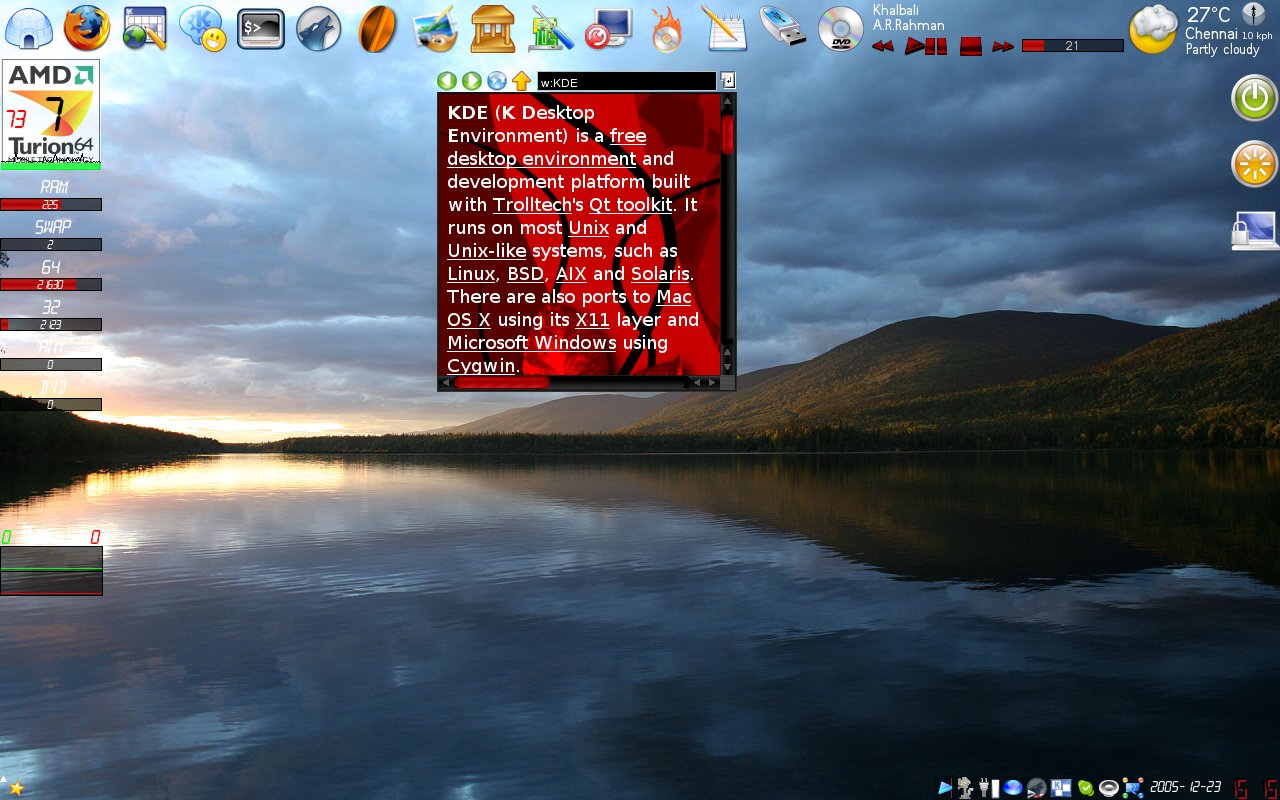This screenshot has width=1280, height=800.
Task: Click the 2005-12-23 date display
Action: [x=1185, y=788]
